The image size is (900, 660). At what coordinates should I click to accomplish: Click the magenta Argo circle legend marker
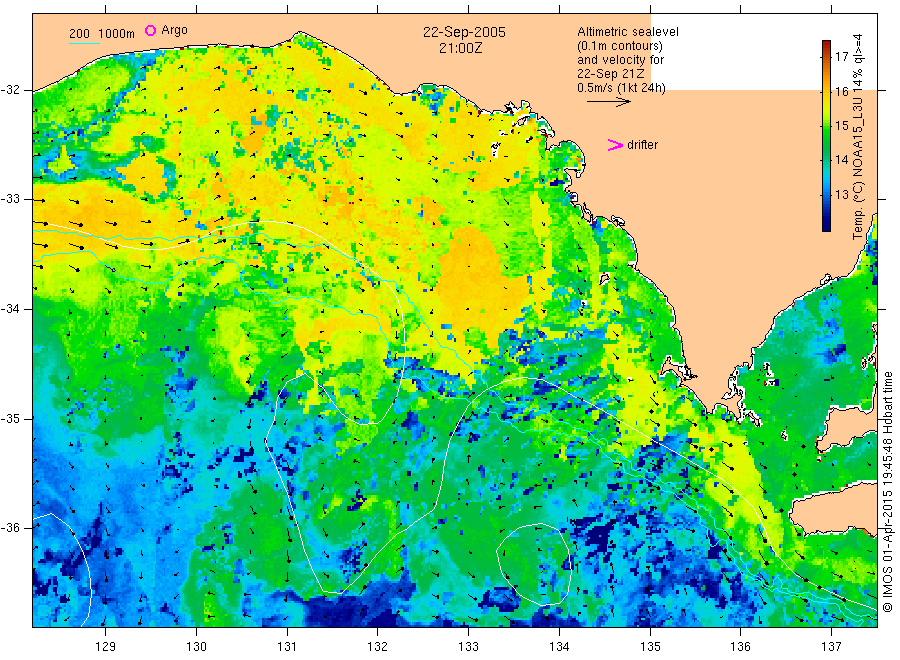[x=150, y=30]
